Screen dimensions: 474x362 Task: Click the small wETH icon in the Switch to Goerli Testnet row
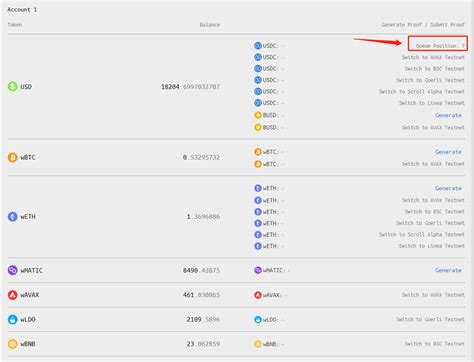coord(258,223)
